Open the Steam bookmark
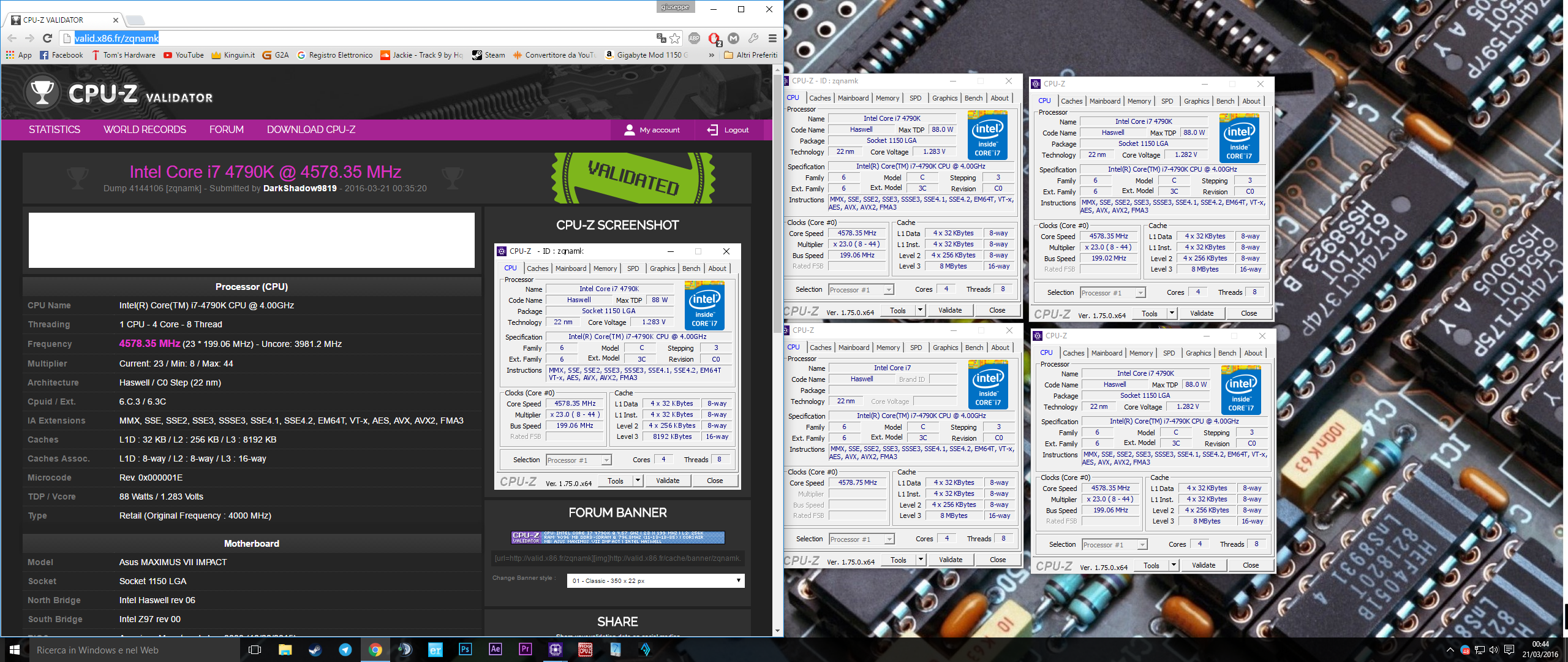Image resolution: width=1568 pixels, height=662 pixels. point(489,55)
